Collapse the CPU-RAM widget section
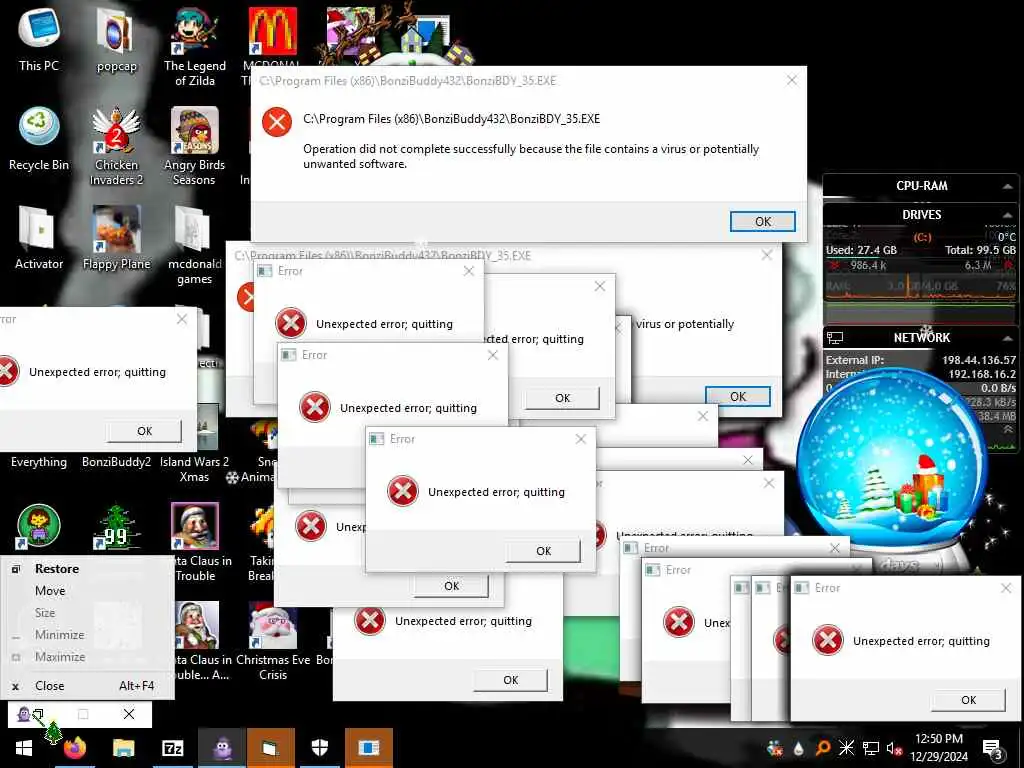Image resolution: width=1024 pixels, height=768 pixels. coord(1007,187)
